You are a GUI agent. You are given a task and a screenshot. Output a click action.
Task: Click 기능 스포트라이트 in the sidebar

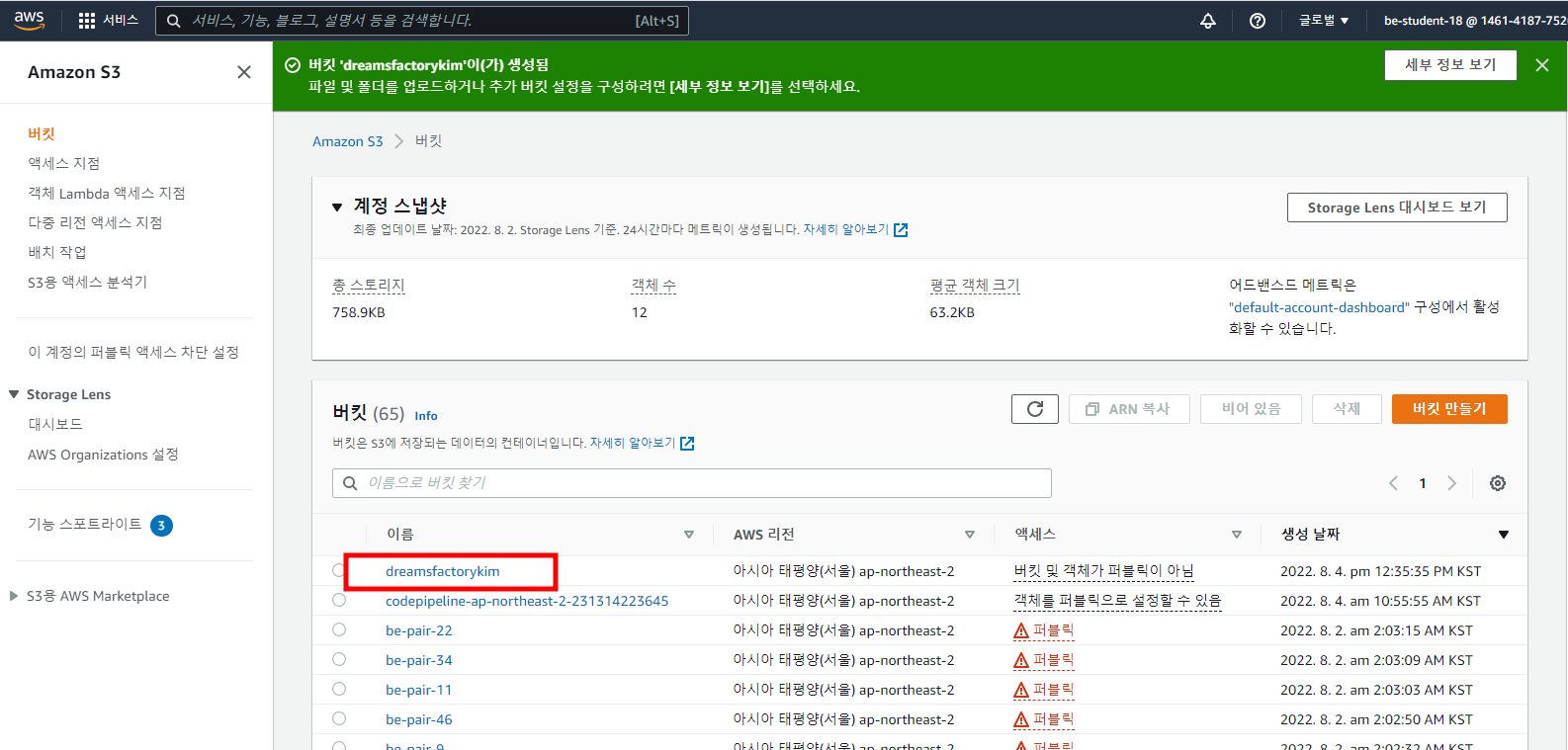(x=85, y=524)
